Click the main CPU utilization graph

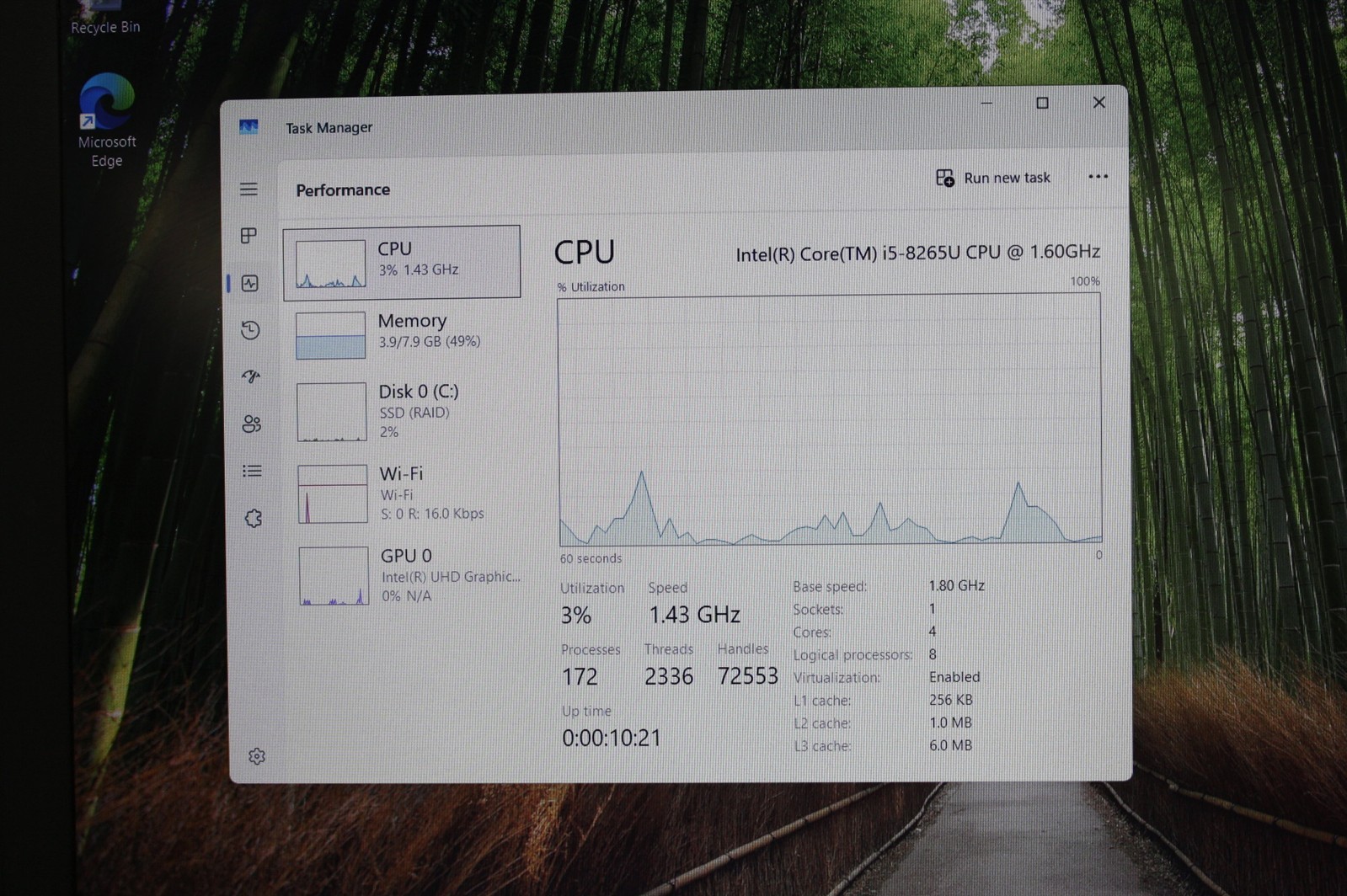point(830,419)
